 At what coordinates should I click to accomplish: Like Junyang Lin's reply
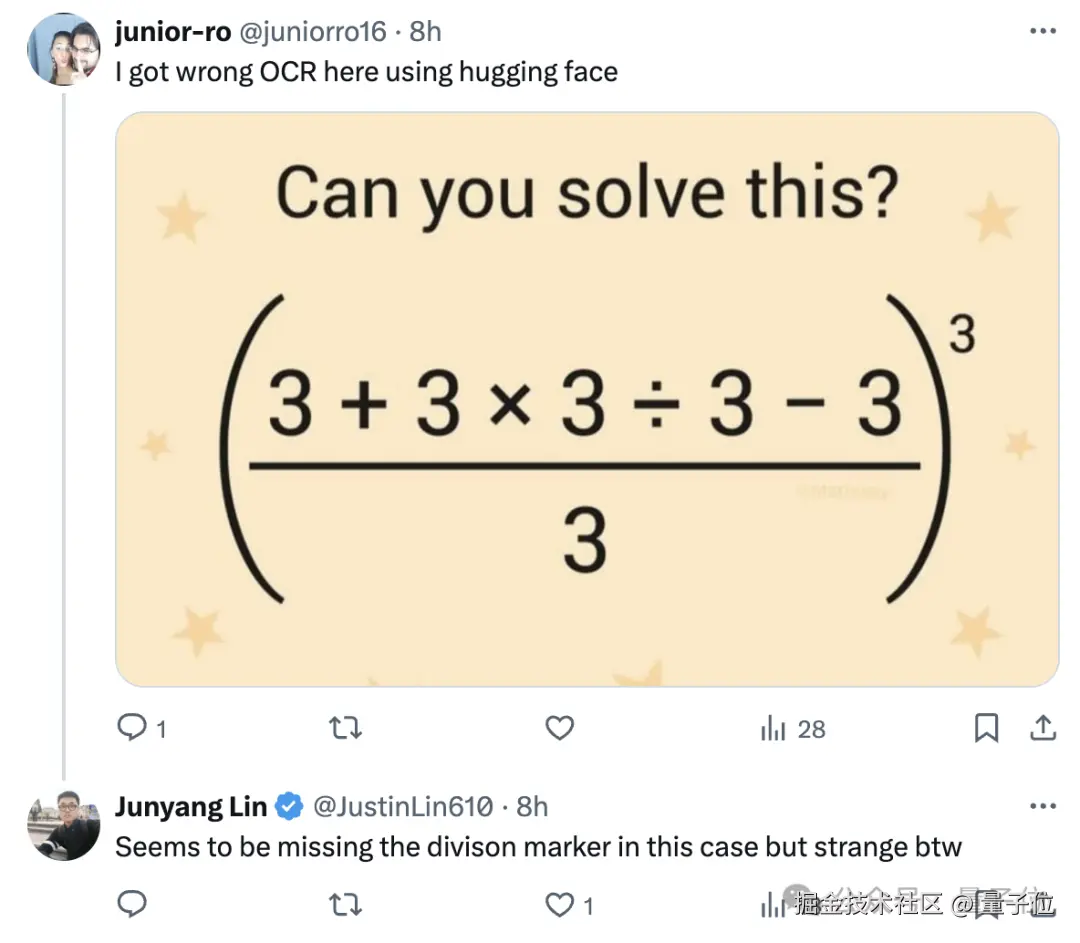click(x=559, y=904)
